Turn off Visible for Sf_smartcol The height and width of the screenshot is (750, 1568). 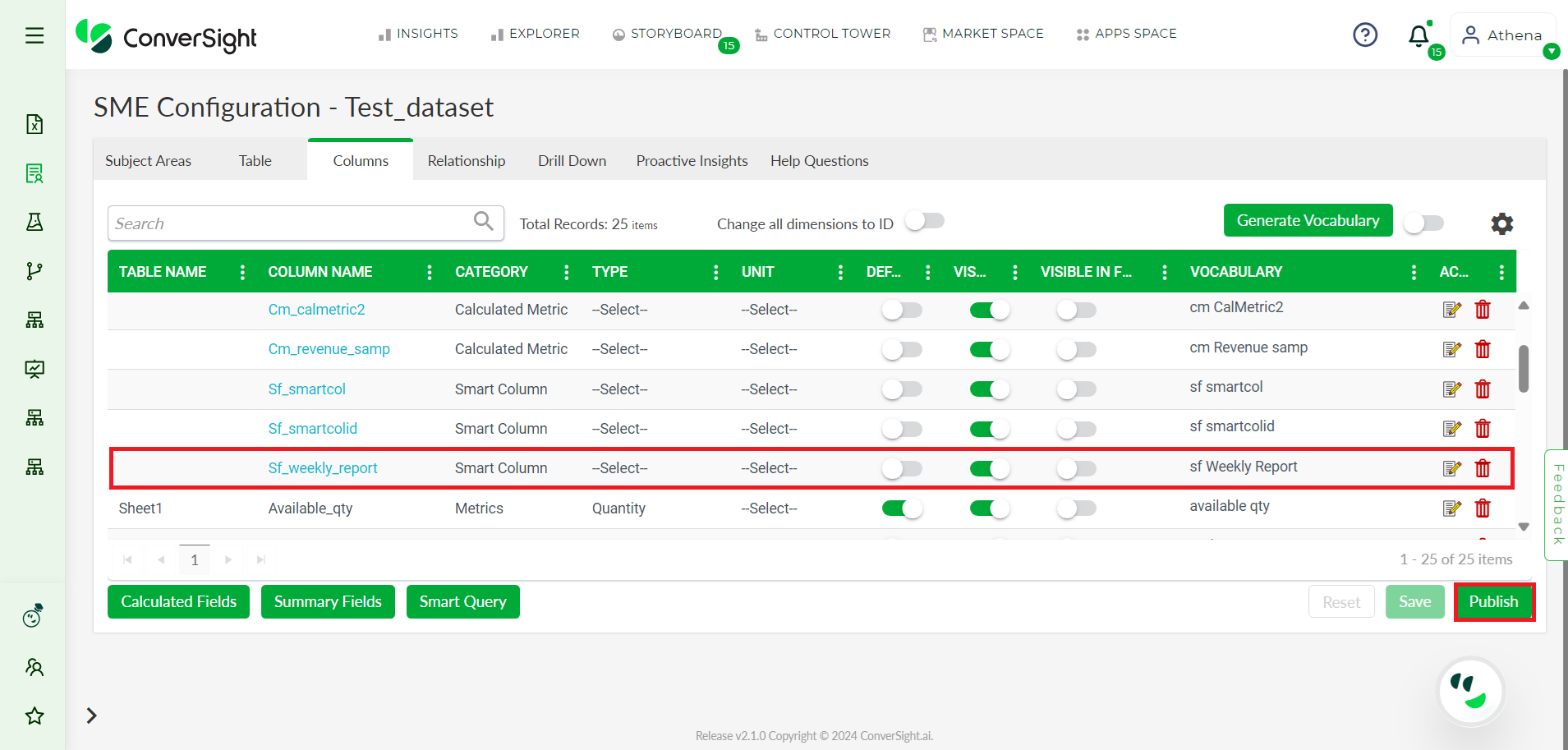[990, 389]
